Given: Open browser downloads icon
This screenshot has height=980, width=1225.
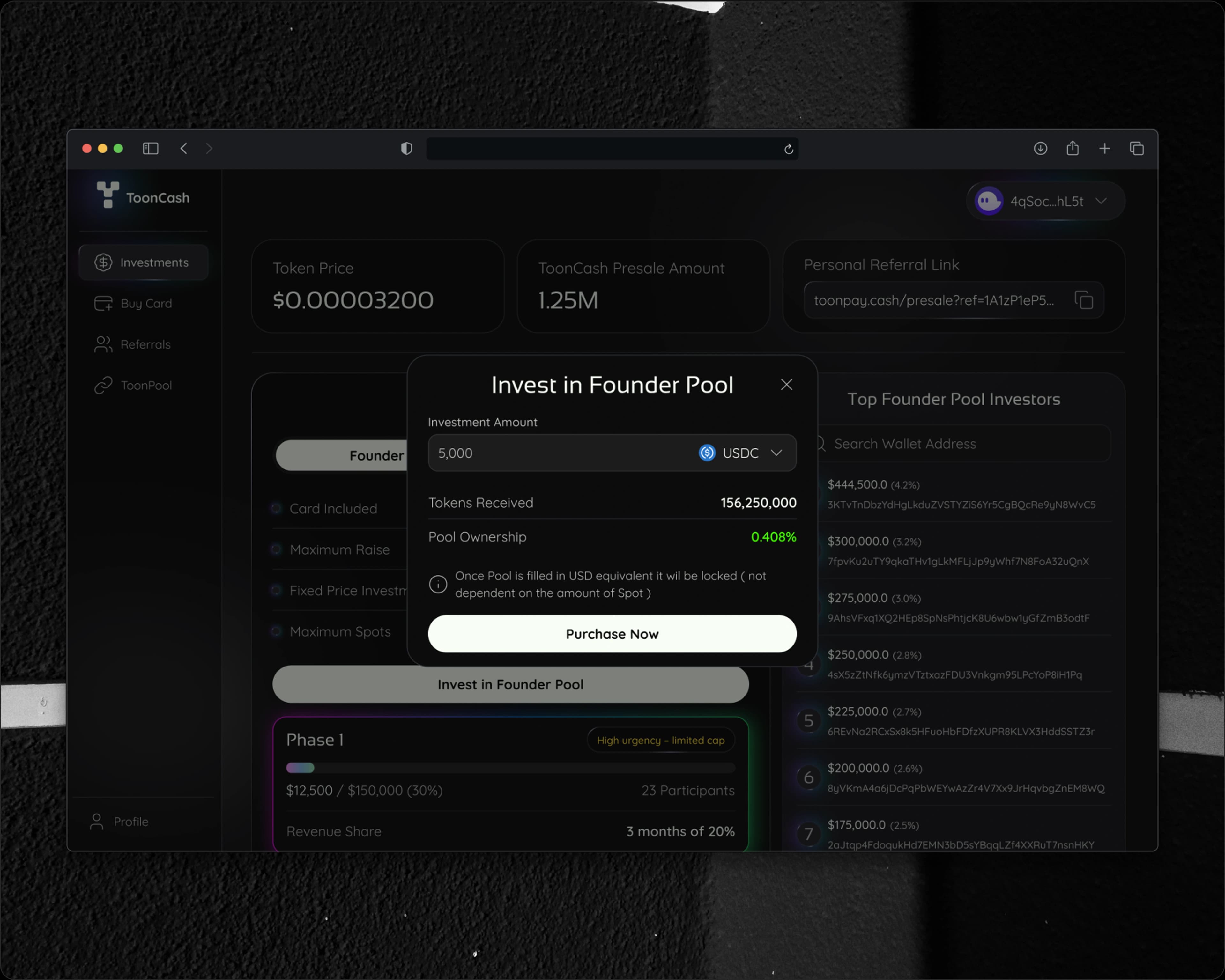Looking at the screenshot, I should (1040, 148).
